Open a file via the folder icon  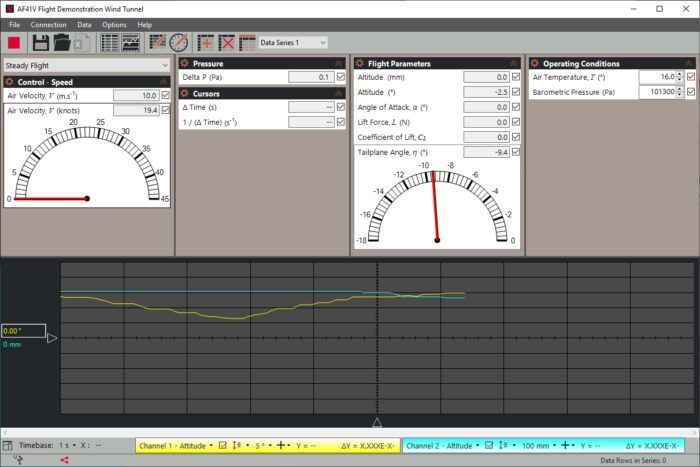(62, 43)
